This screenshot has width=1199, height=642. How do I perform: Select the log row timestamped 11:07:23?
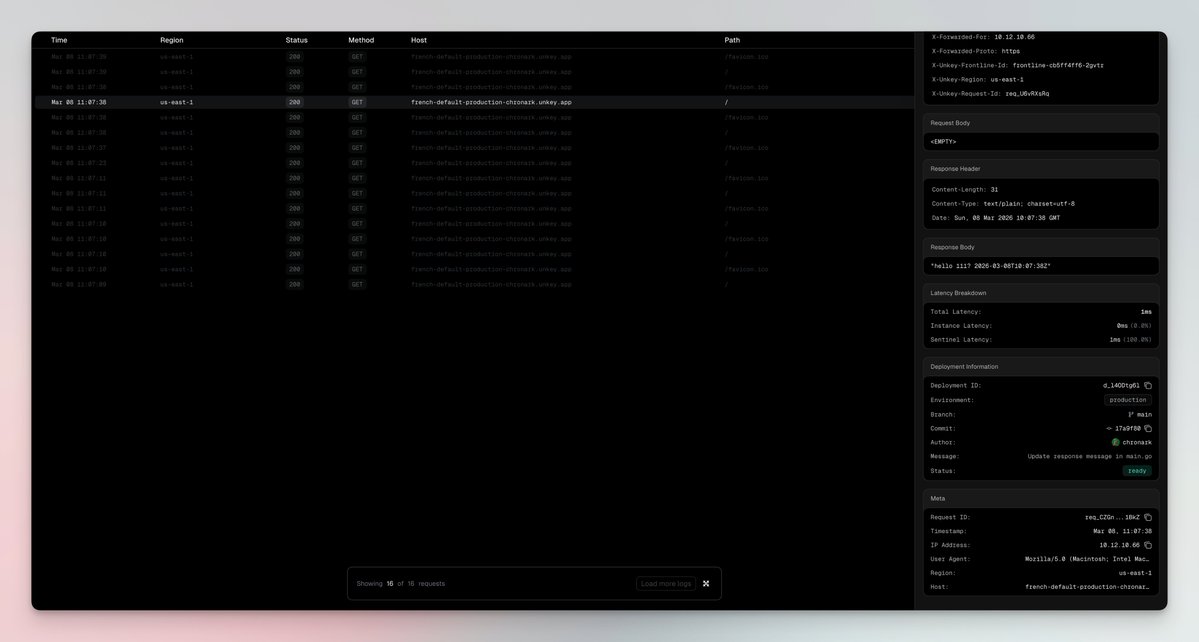pyautogui.click(x=474, y=163)
